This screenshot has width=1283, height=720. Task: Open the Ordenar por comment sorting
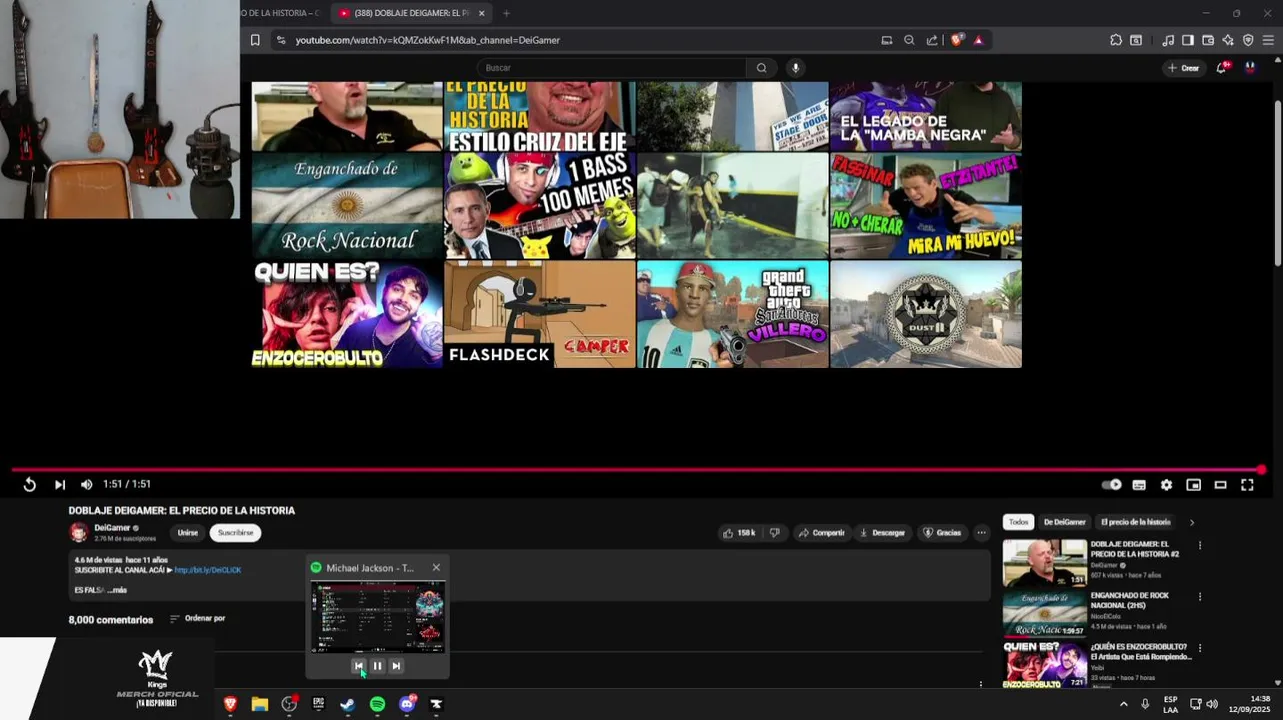click(198, 619)
